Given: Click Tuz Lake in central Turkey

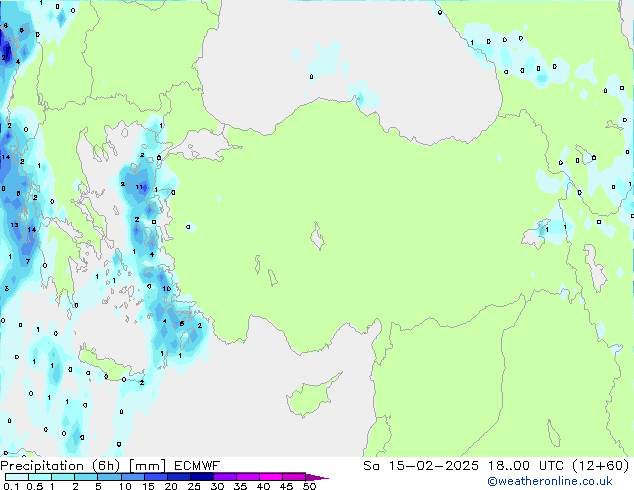Looking at the screenshot, I should [320, 240].
